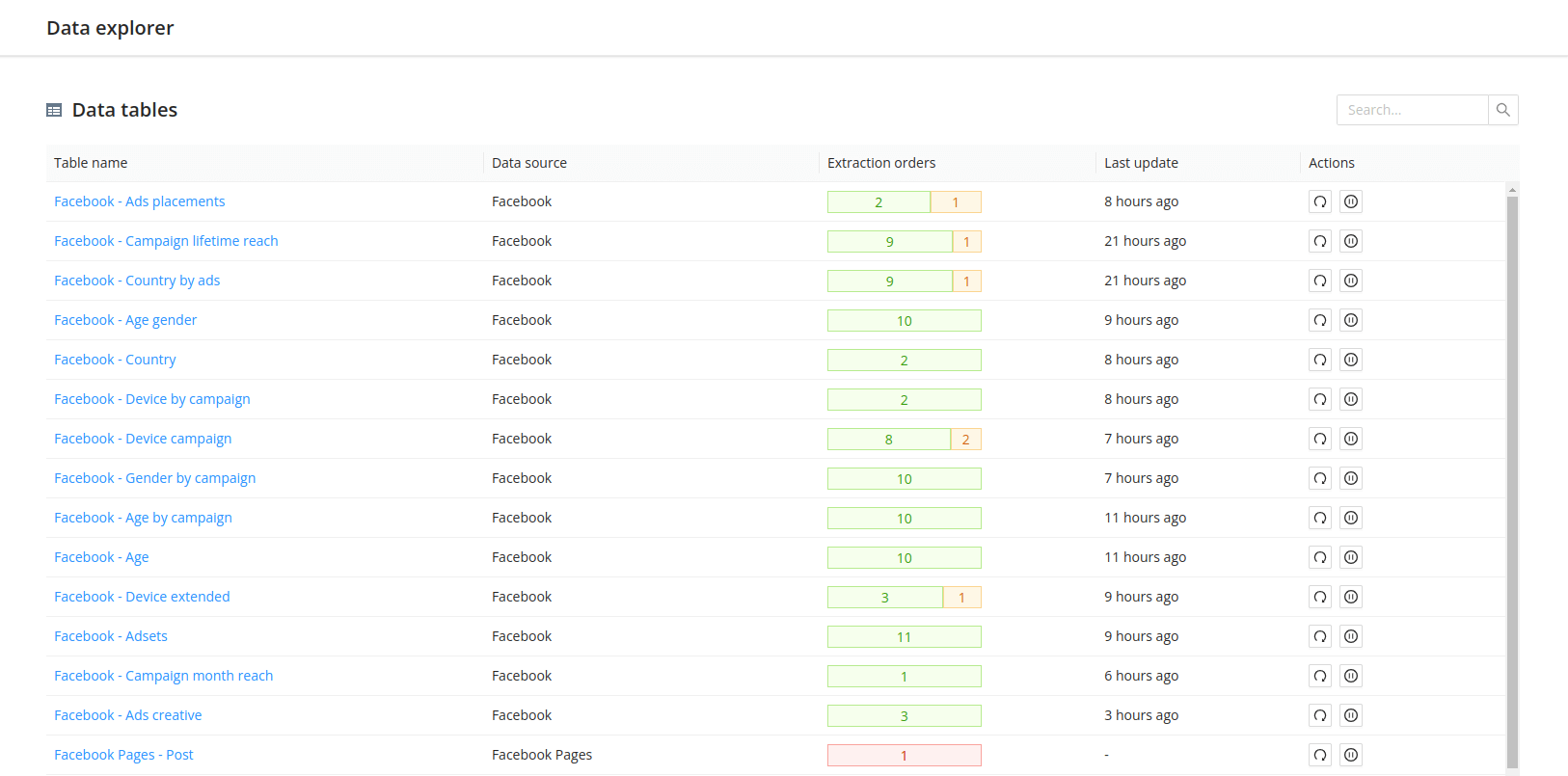1568x776 pixels.
Task: Pause Facebook - Device extended table
Action: point(1351,597)
